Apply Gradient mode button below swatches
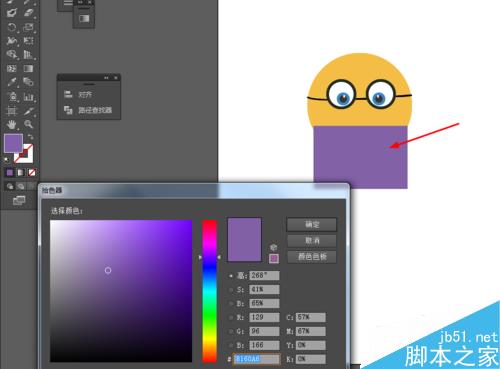The height and width of the screenshot is (369, 500). (x=21, y=172)
